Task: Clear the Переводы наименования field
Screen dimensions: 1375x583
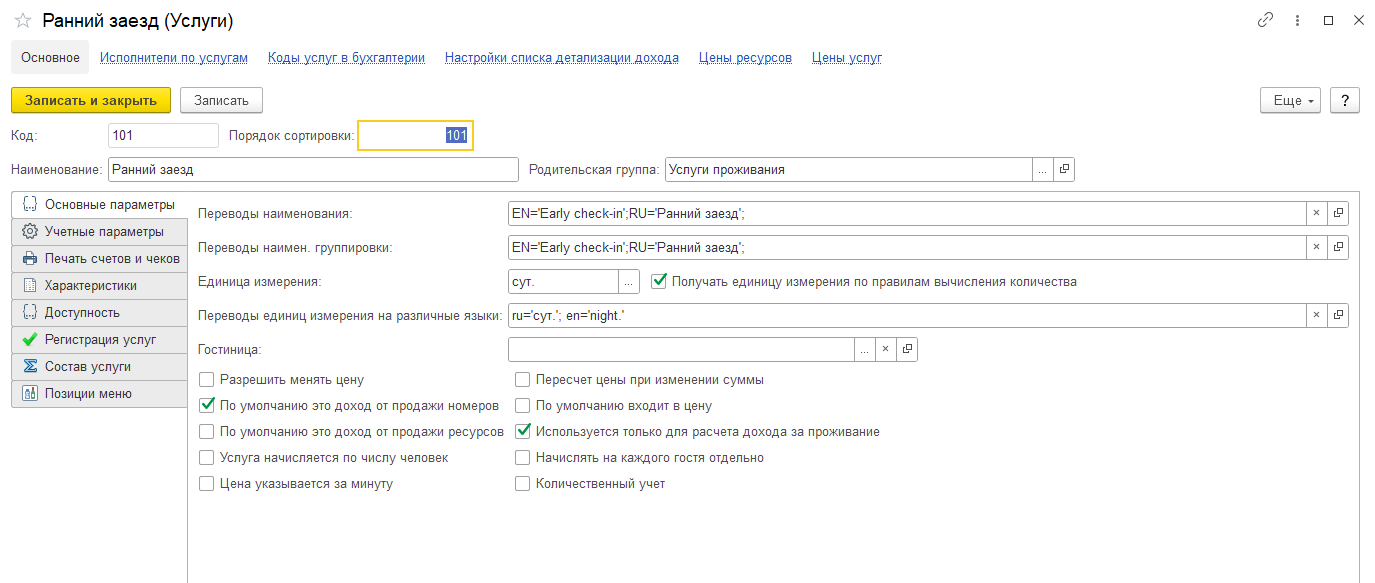Action: 1317,213
